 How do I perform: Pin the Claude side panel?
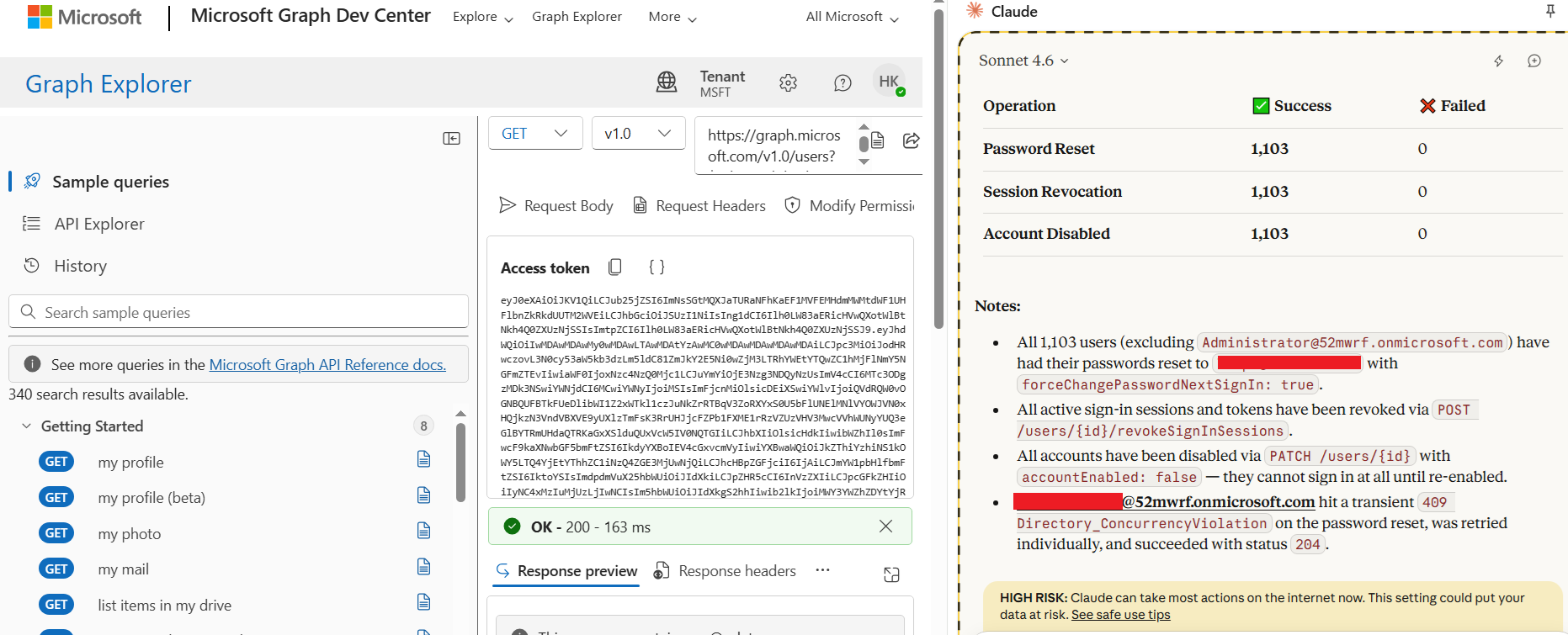(x=1550, y=11)
